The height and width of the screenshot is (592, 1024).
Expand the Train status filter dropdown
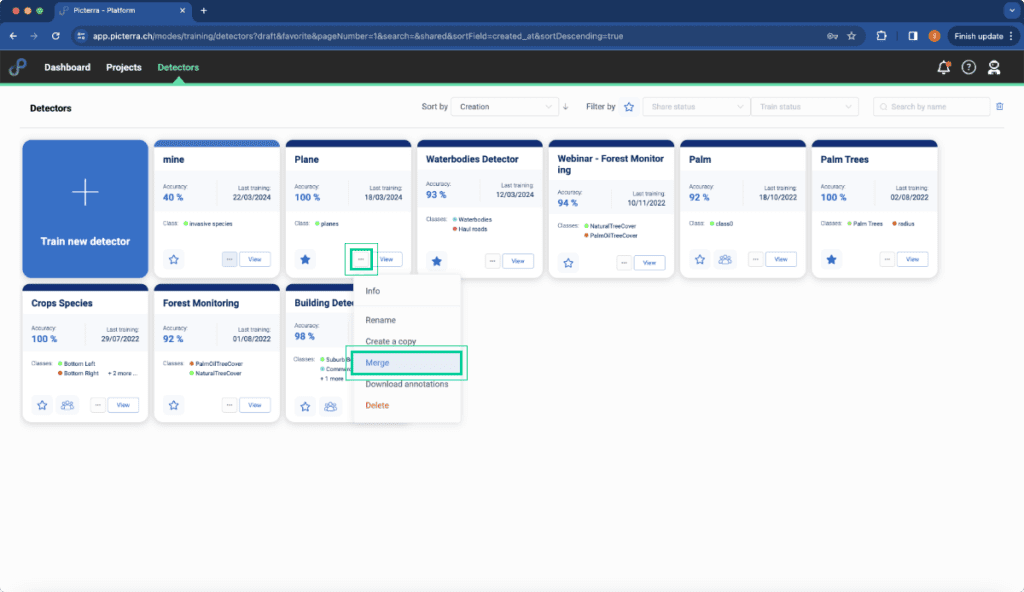pyautogui.click(x=805, y=107)
